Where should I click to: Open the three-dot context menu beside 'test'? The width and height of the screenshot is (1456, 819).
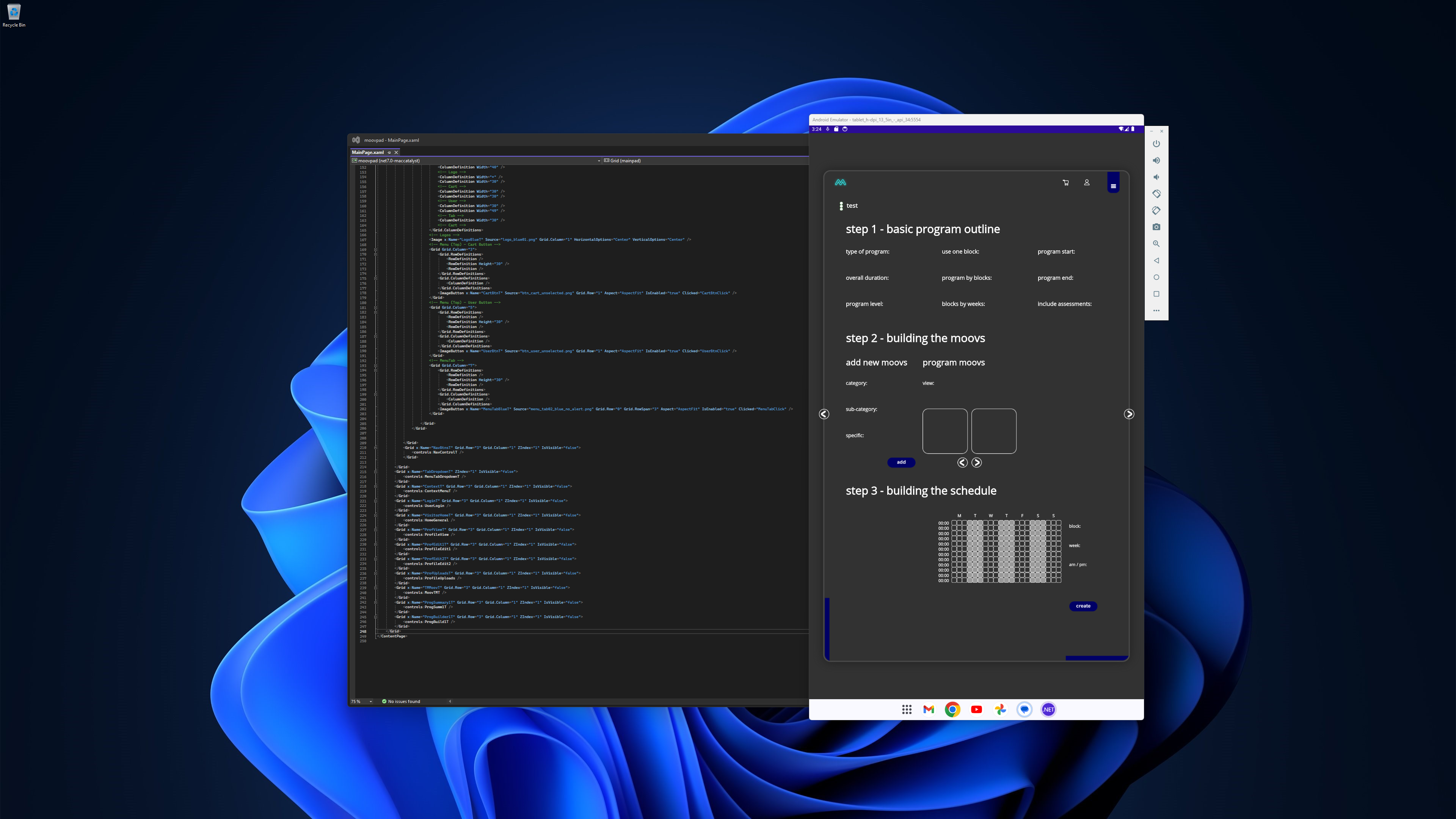[841, 206]
